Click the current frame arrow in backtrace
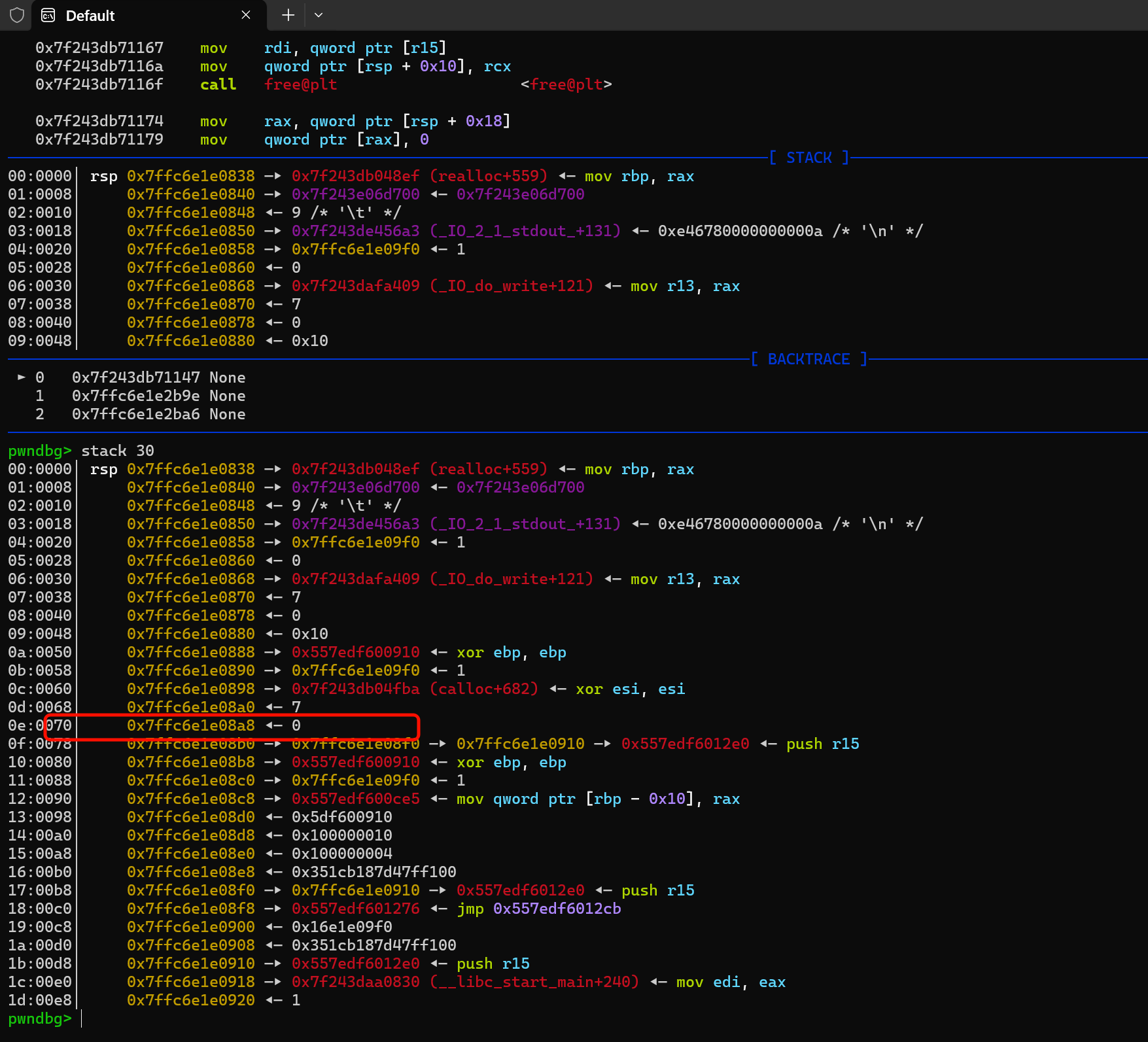The image size is (1148, 1042). point(22,377)
